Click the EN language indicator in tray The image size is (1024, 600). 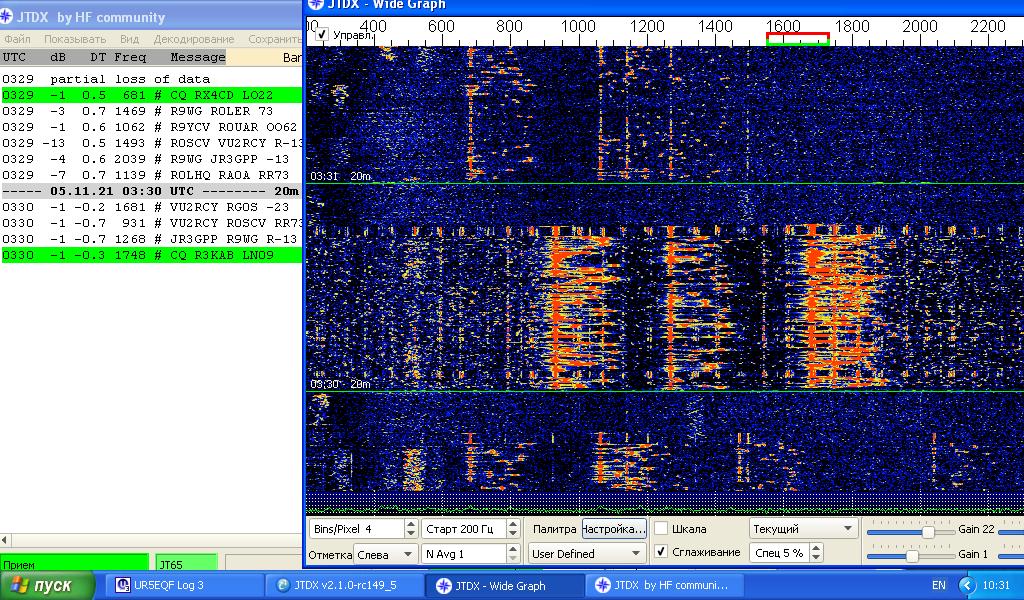pyautogui.click(x=938, y=585)
